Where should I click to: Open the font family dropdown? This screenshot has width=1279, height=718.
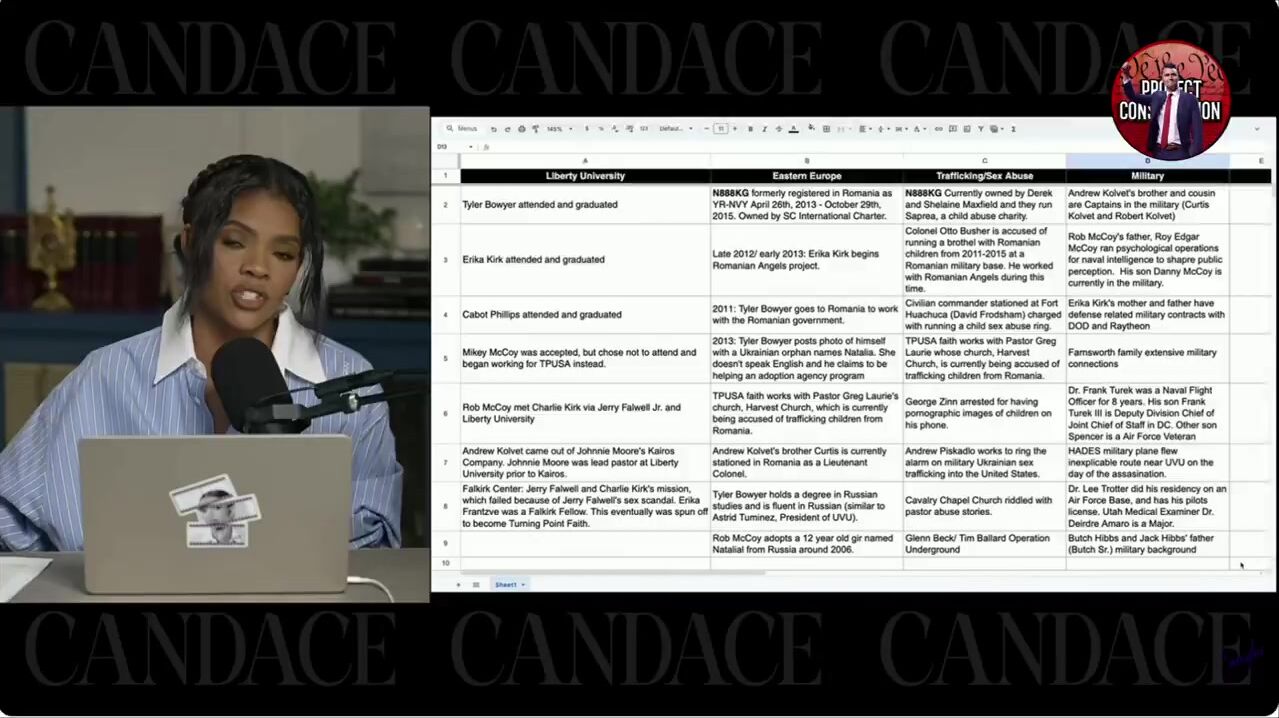(x=674, y=129)
